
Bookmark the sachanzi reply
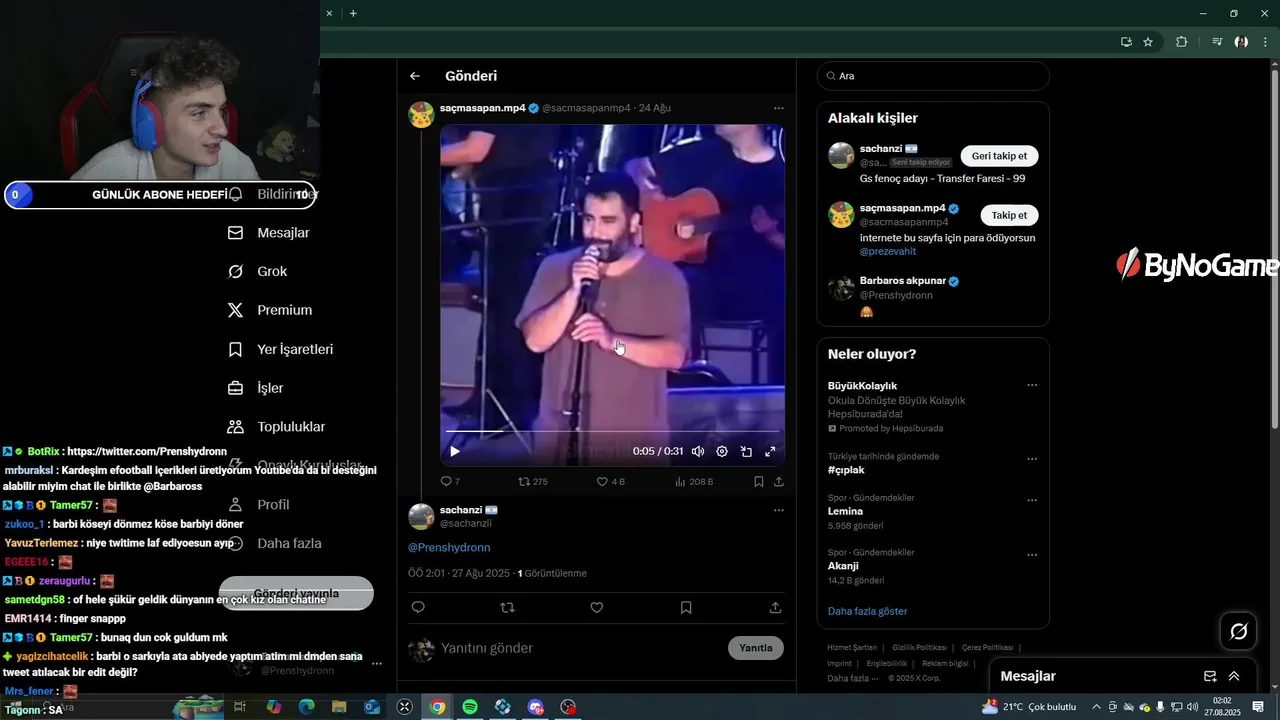686,607
